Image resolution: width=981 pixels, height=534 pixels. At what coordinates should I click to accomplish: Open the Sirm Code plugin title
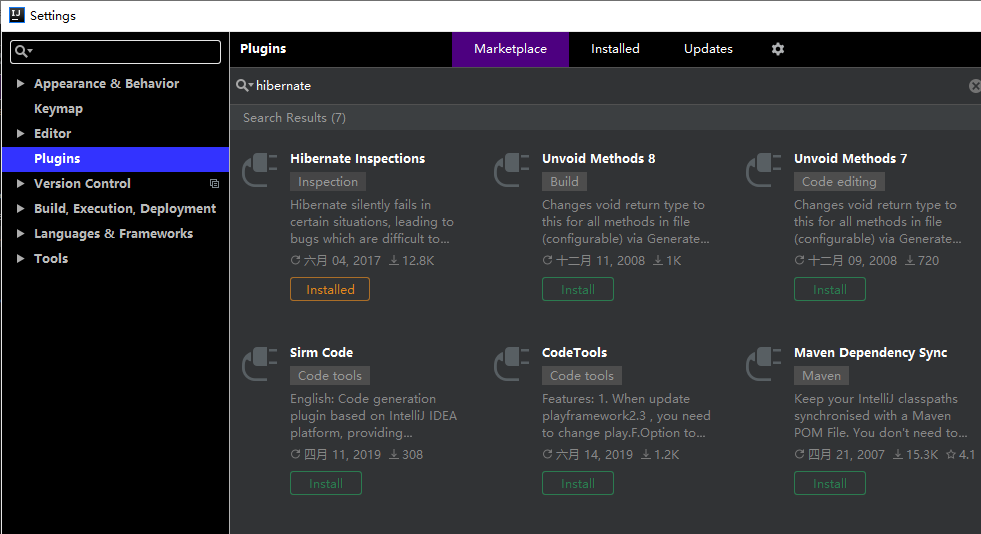322,353
